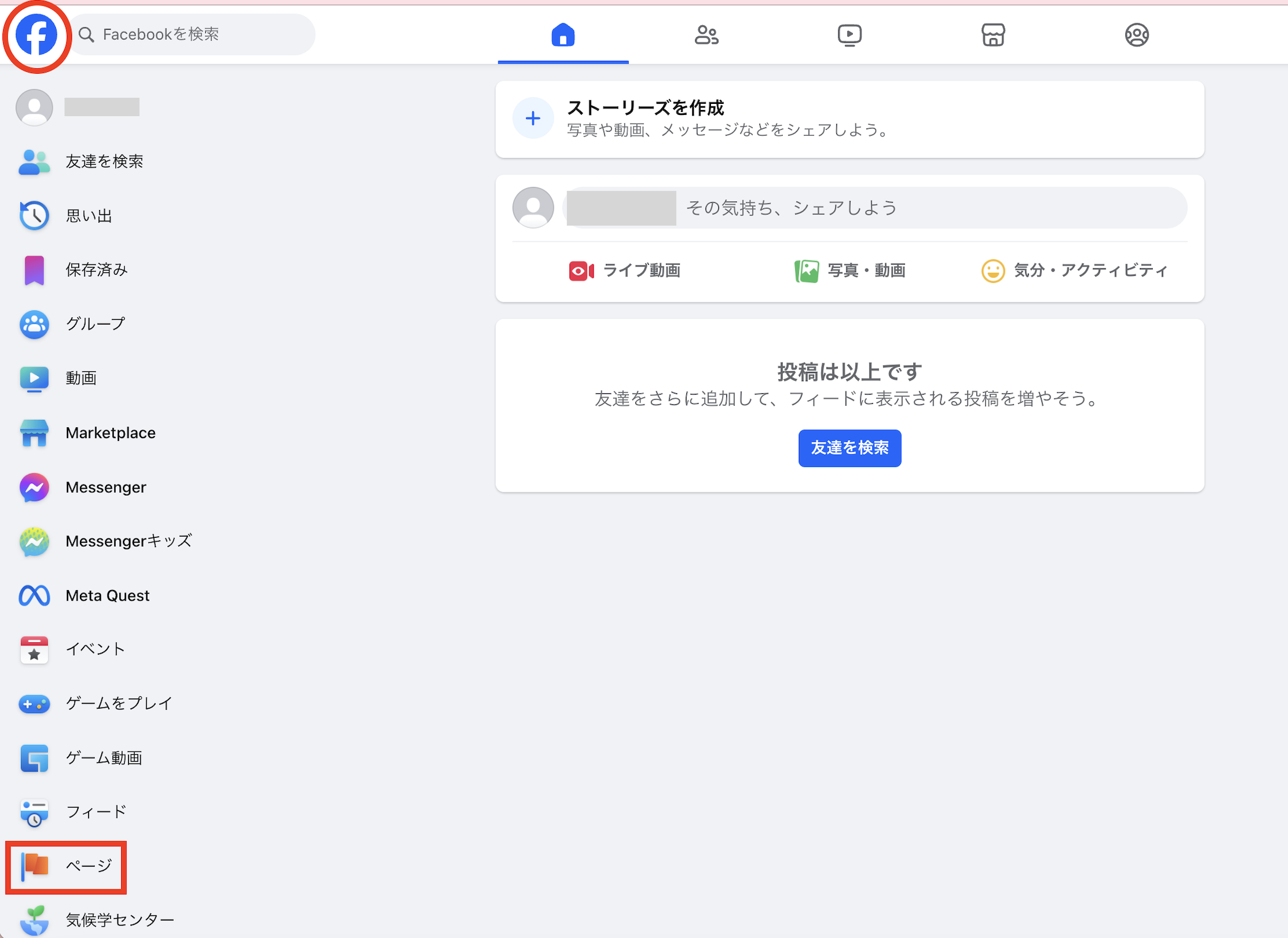The height and width of the screenshot is (938, 1288).
Task: Add 写真・動画 to a post
Action: [x=850, y=270]
